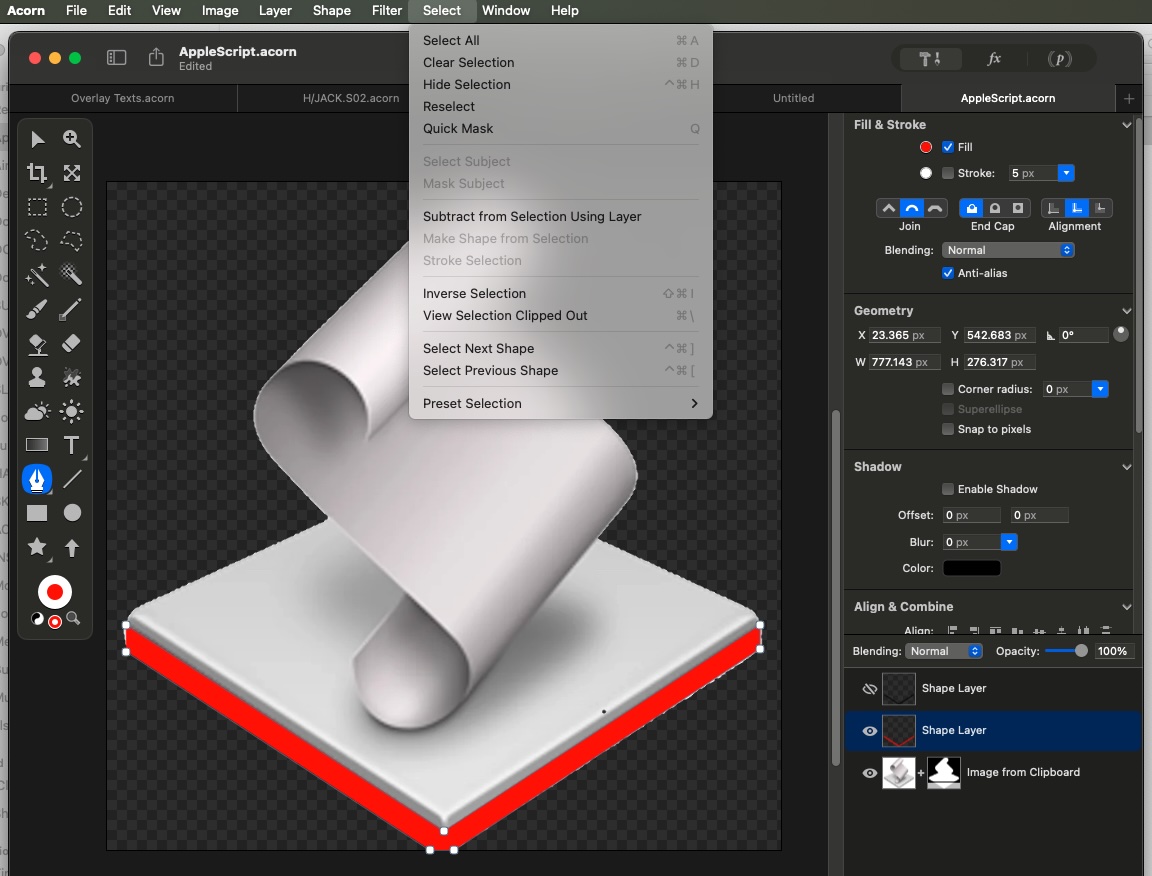
Task: Select the Zoom magnifier tool
Action: click(72, 139)
